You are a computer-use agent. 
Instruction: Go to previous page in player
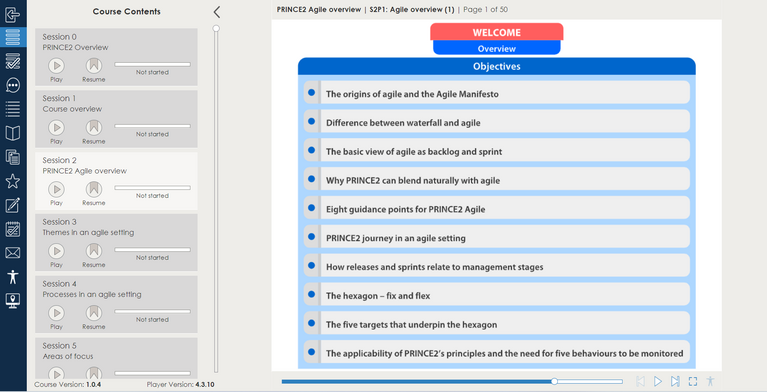click(640, 381)
